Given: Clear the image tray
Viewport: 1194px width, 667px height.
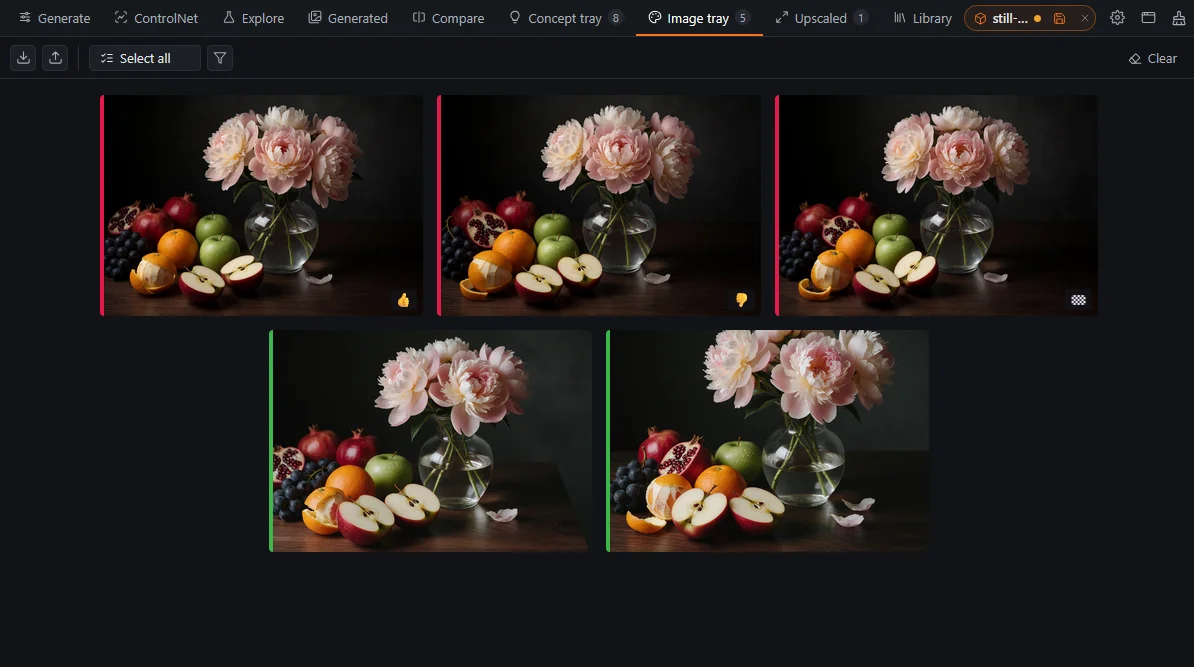Looking at the screenshot, I should (x=1152, y=58).
